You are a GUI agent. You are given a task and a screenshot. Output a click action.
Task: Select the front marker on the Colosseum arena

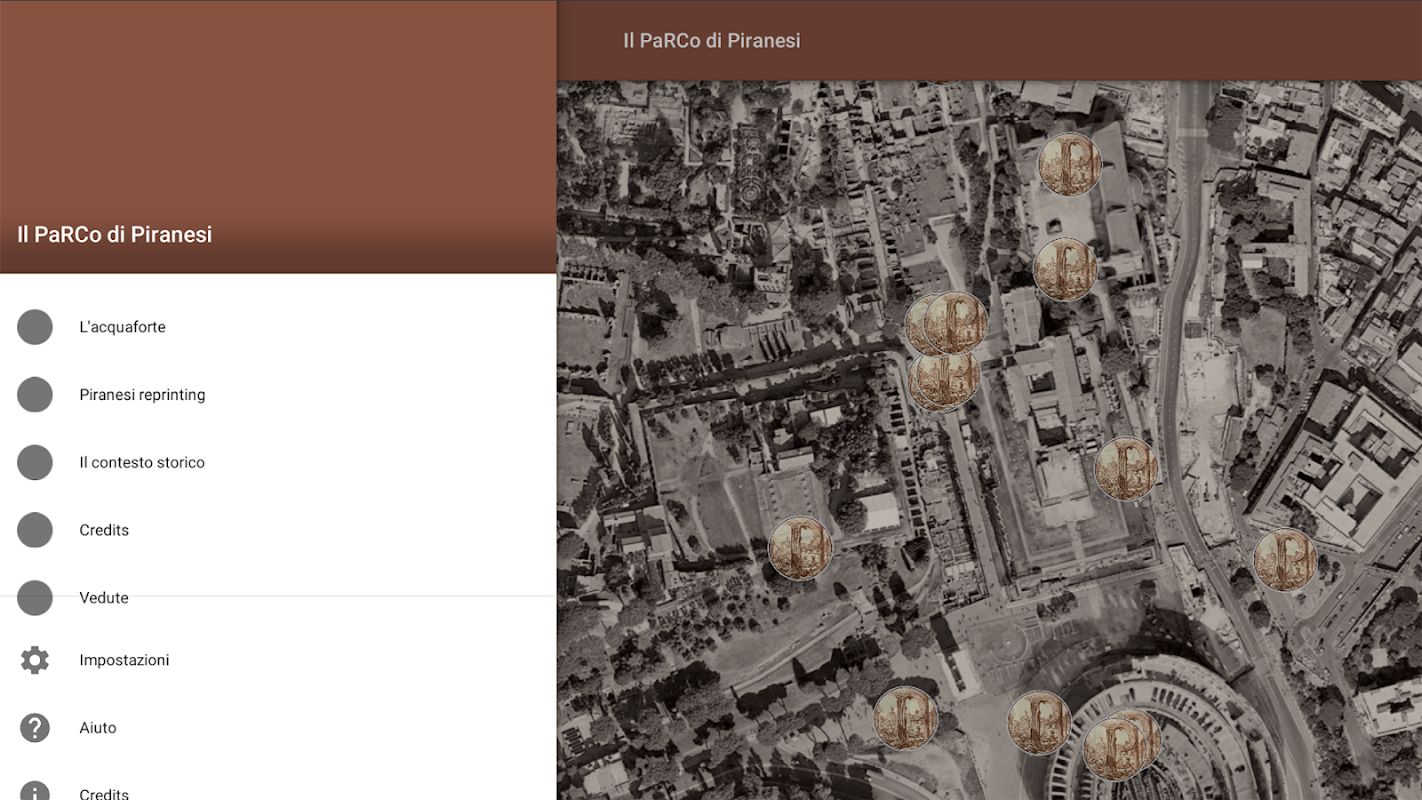(1114, 749)
